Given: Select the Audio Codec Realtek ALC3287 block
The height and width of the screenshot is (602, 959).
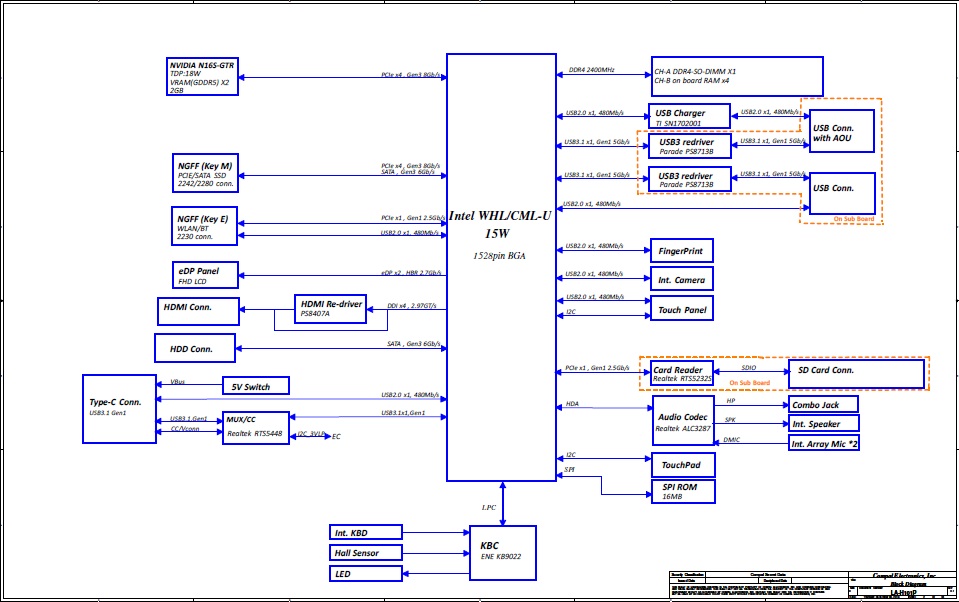Looking at the screenshot, I should 683,420.
